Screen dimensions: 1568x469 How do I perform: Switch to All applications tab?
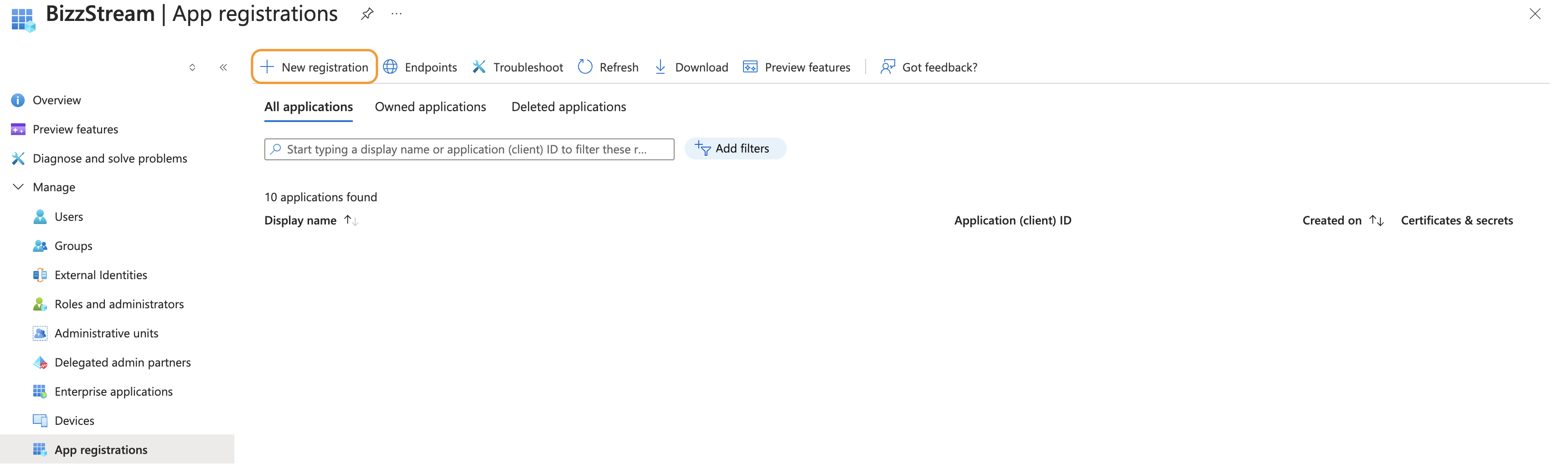tap(309, 107)
